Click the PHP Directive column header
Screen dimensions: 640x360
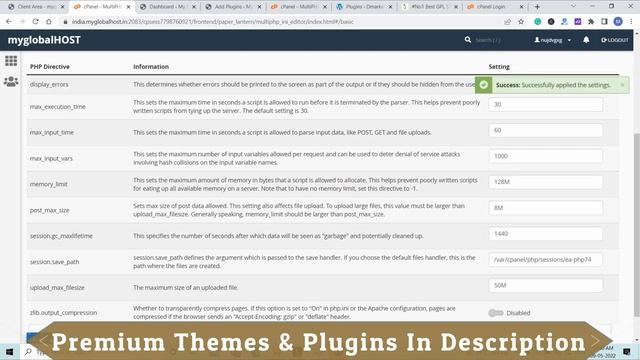point(50,67)
